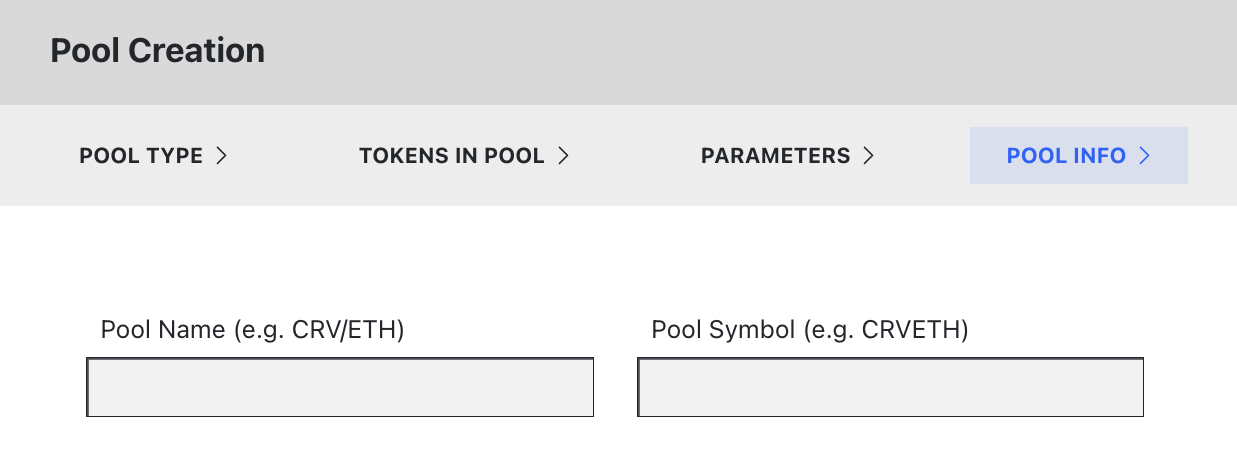Click the chevron next to POOL TYPE
Image resolution: width=1237 pixels, height=463 pixels.
[222, 156]
